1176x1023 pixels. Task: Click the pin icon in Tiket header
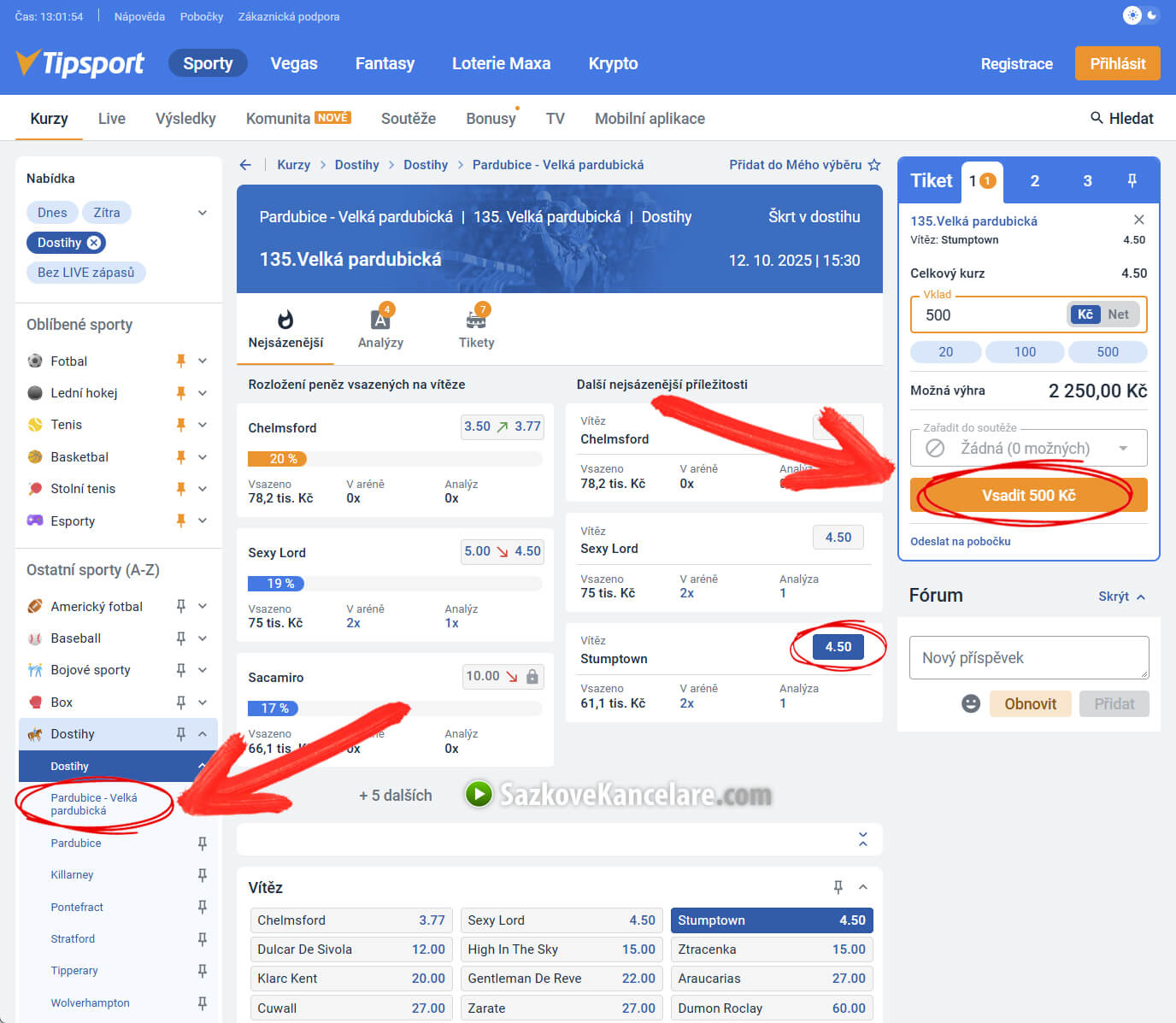1132,180
